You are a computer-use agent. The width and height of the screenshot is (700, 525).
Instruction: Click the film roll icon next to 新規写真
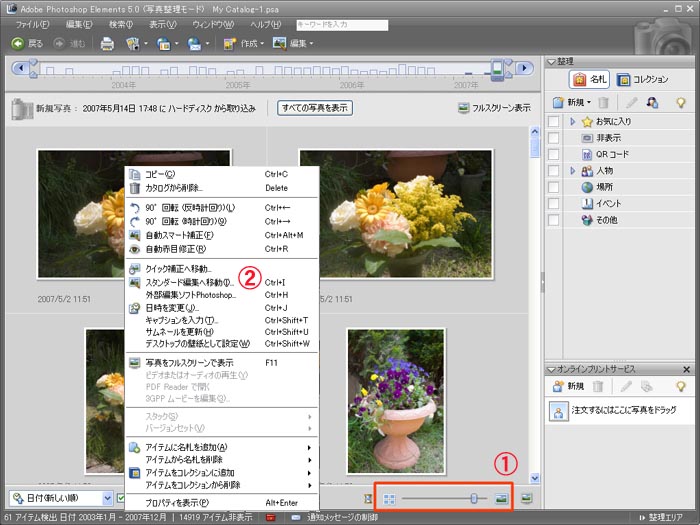pos(22,109)
